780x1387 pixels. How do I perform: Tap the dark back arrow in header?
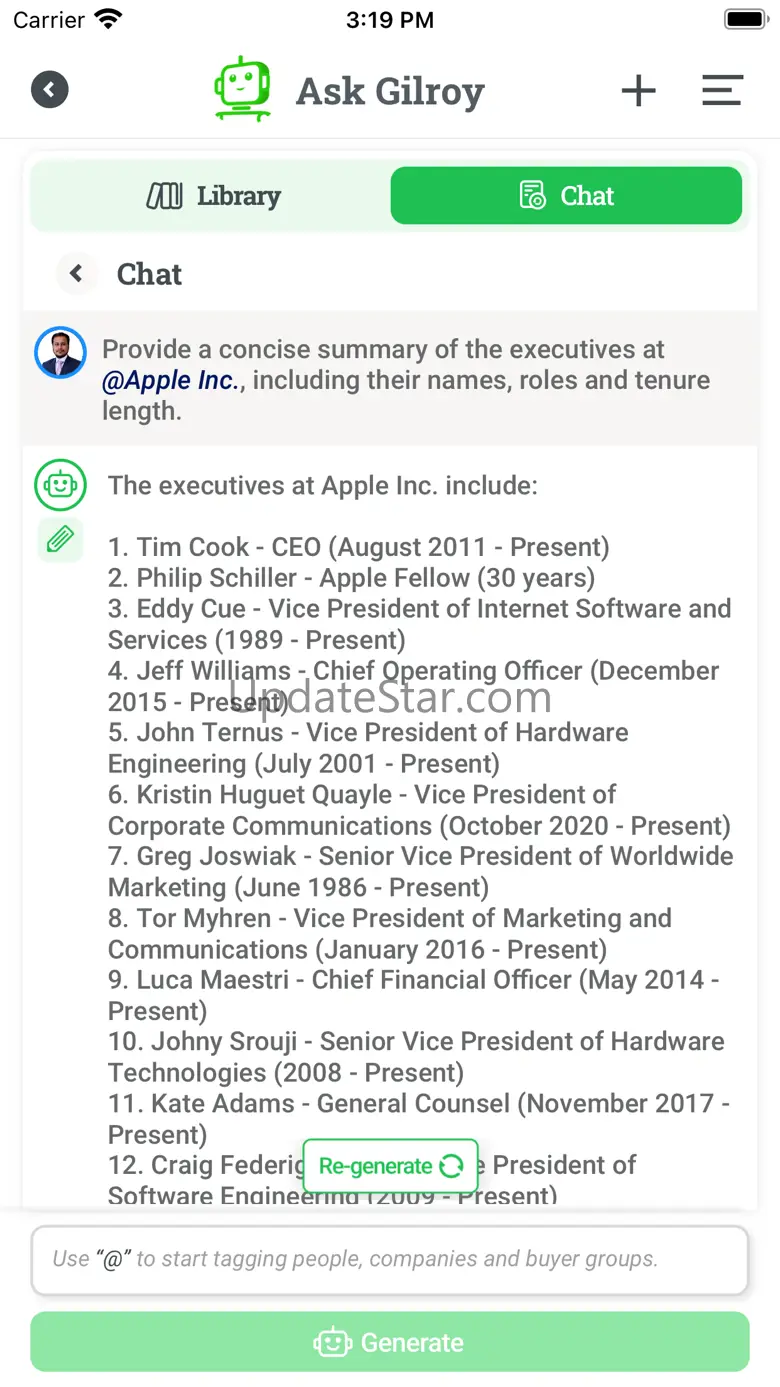pyautogui.click(x=49, y=90)
